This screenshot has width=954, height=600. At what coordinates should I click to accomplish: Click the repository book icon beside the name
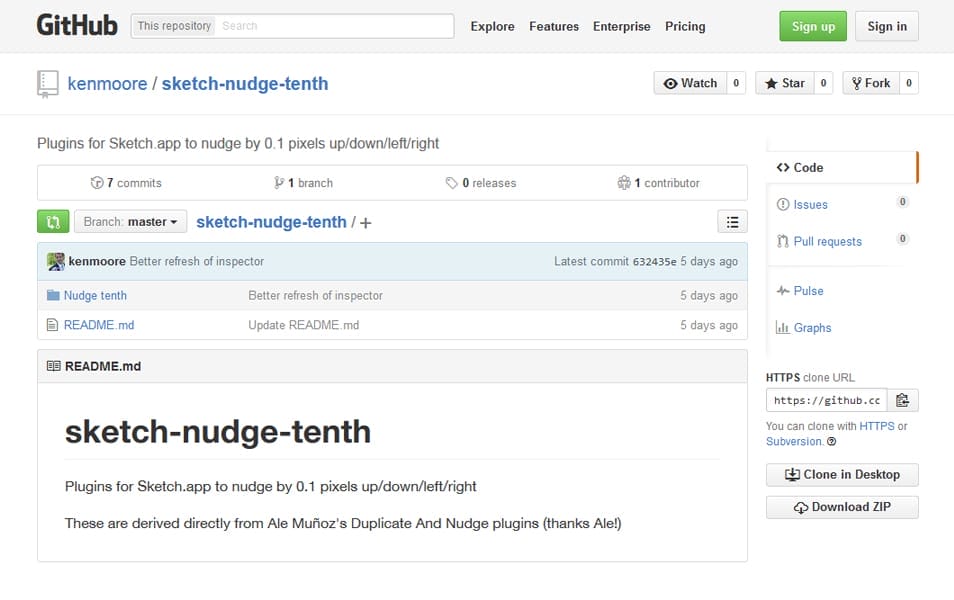tap(48, 84)
